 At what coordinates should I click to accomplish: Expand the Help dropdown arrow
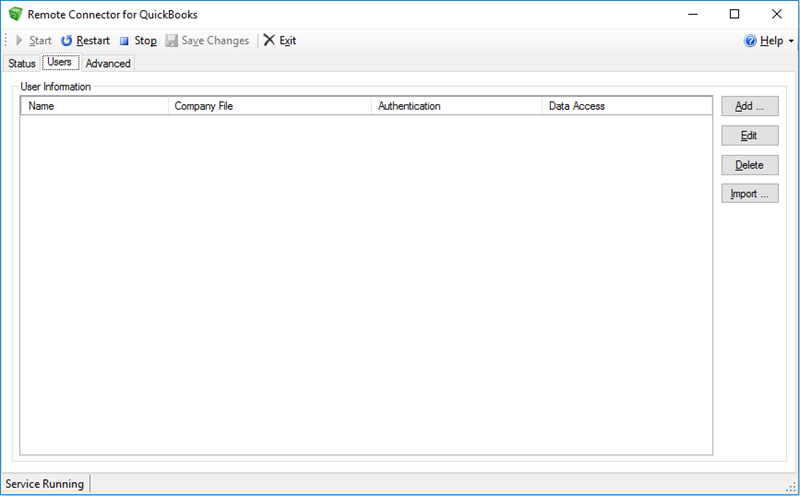point(791,41)
